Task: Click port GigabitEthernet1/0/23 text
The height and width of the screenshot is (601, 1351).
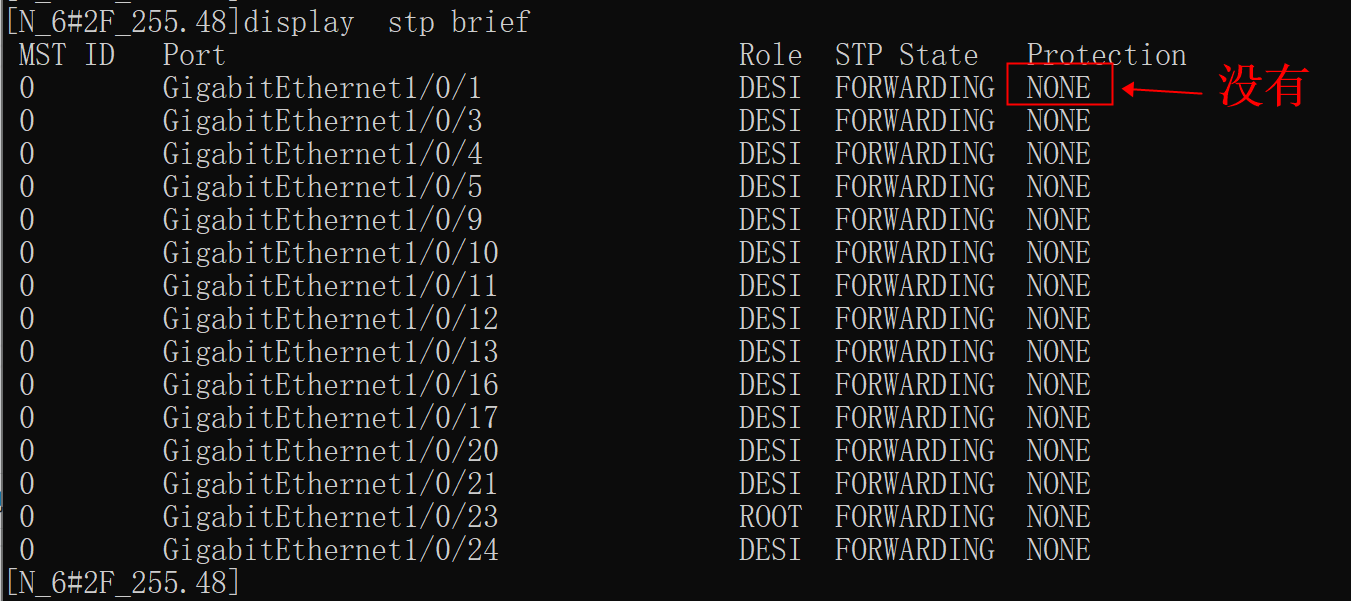Action: pyautogui.click(x=330, y=517)
